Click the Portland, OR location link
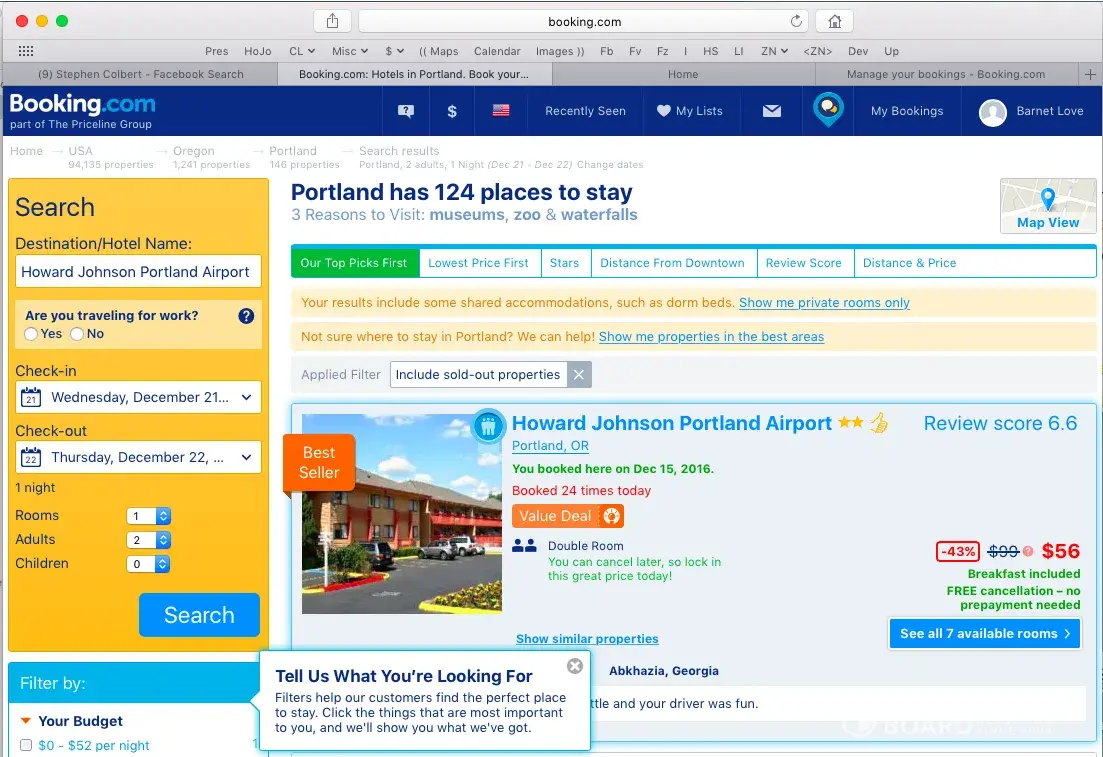 tap(550, 445)
